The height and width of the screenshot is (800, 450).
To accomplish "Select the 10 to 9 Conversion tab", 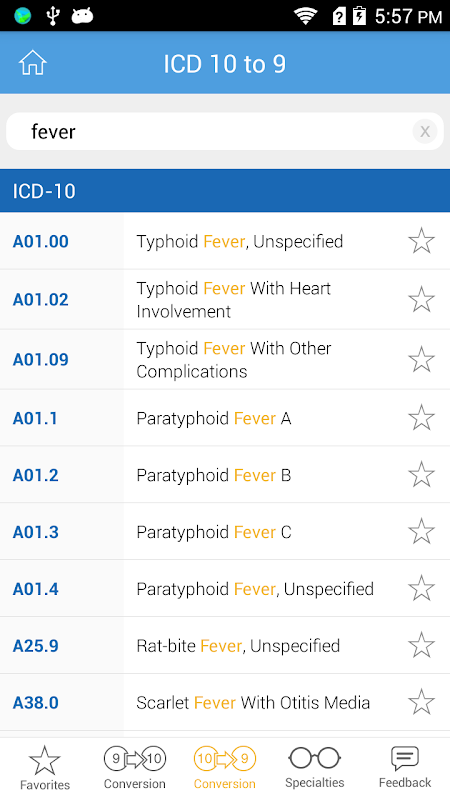I will pos(224,768).
